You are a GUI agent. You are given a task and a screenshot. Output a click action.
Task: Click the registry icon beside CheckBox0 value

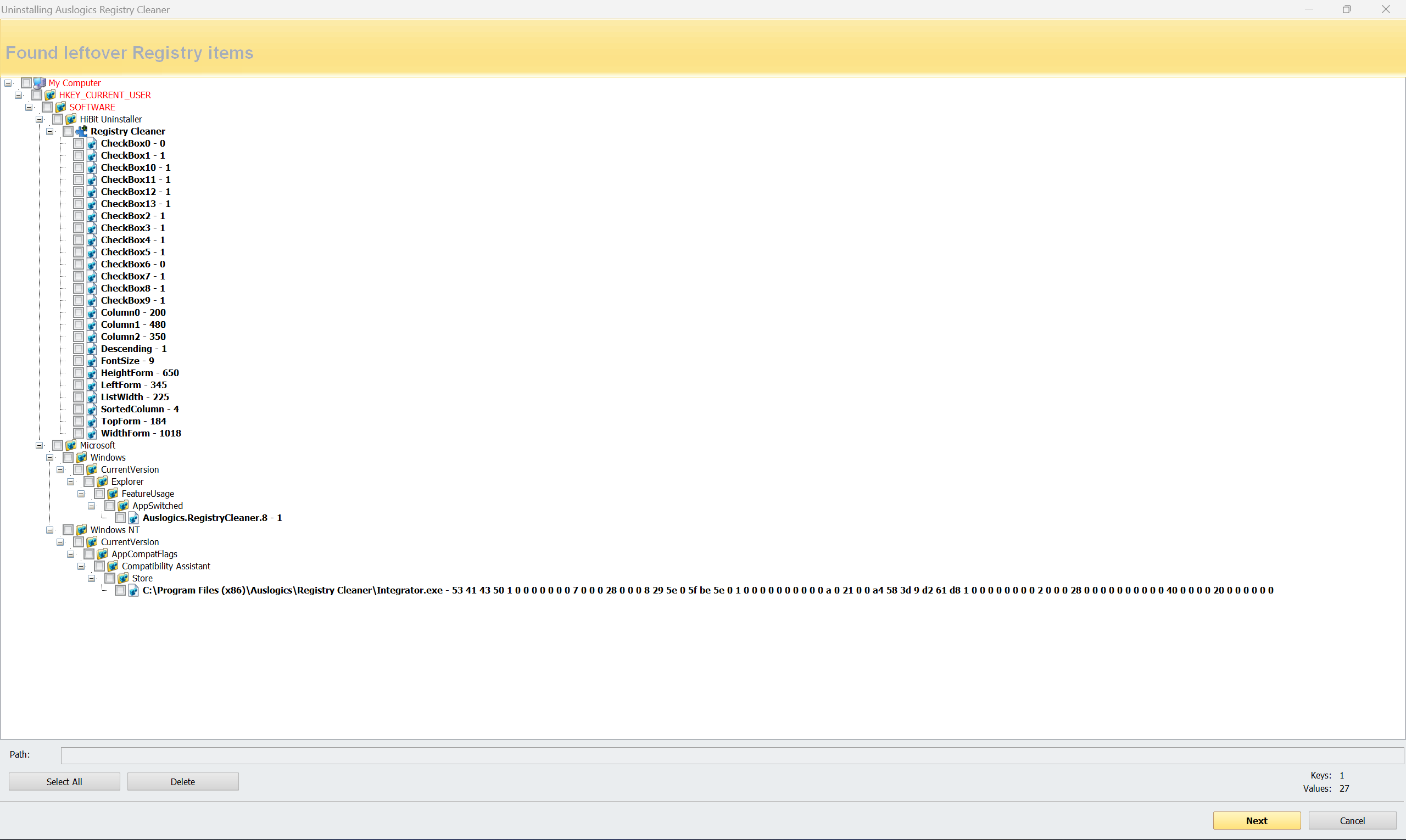pos(92,144)
